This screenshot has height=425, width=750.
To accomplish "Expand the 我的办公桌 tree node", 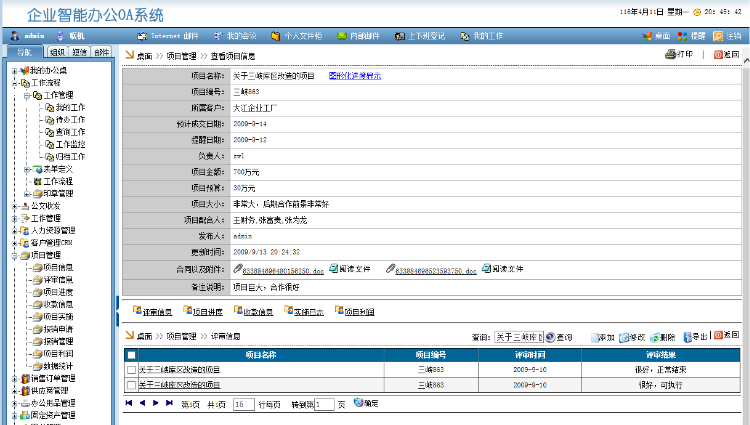I will [14, 71].
